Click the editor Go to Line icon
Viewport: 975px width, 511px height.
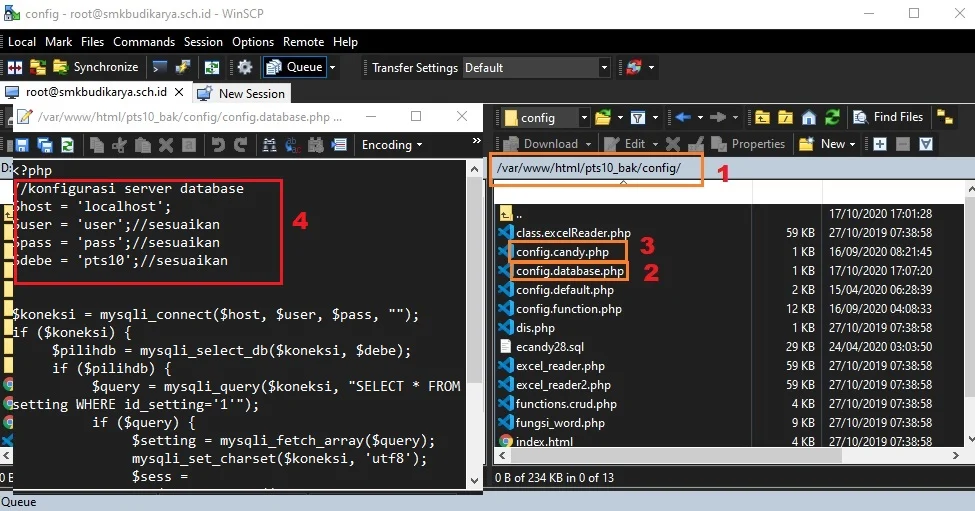(x=339, y=145)
